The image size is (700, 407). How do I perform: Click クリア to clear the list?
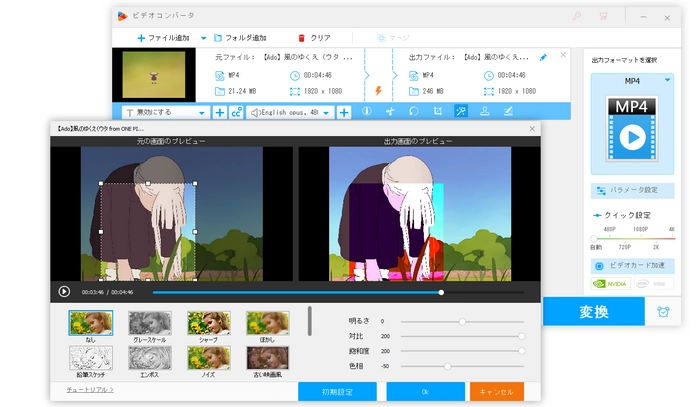coord(314,38)
